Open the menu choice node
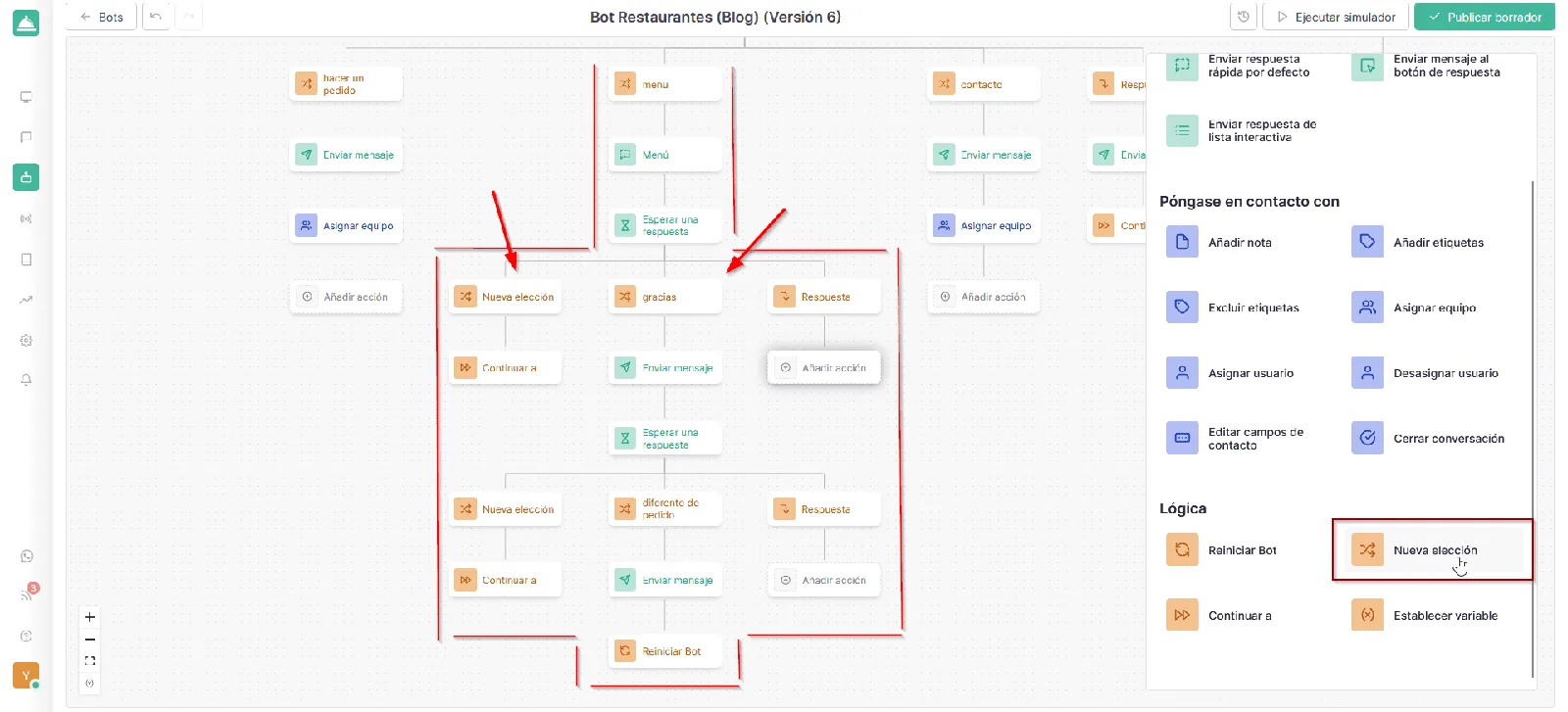Screen dimensions: 1568x712 pyautogui.click(x=665, y=84)
